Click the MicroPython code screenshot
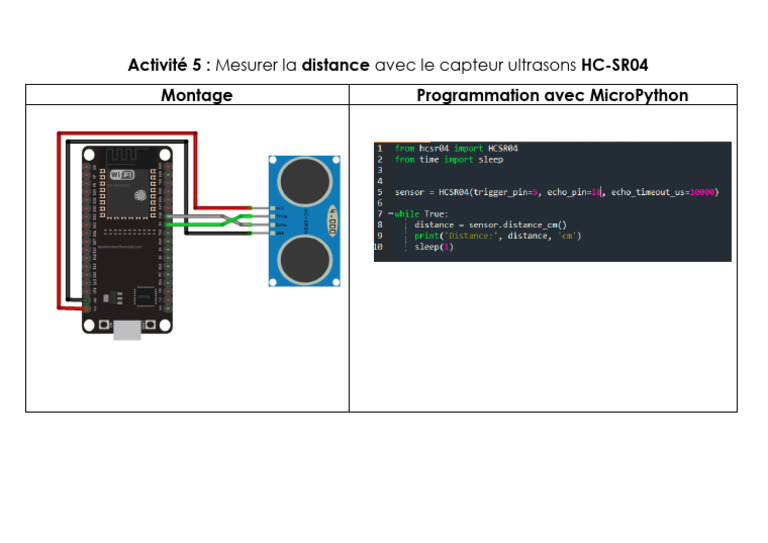The width and height of the screenshot is (768, 543). point(552,202)
